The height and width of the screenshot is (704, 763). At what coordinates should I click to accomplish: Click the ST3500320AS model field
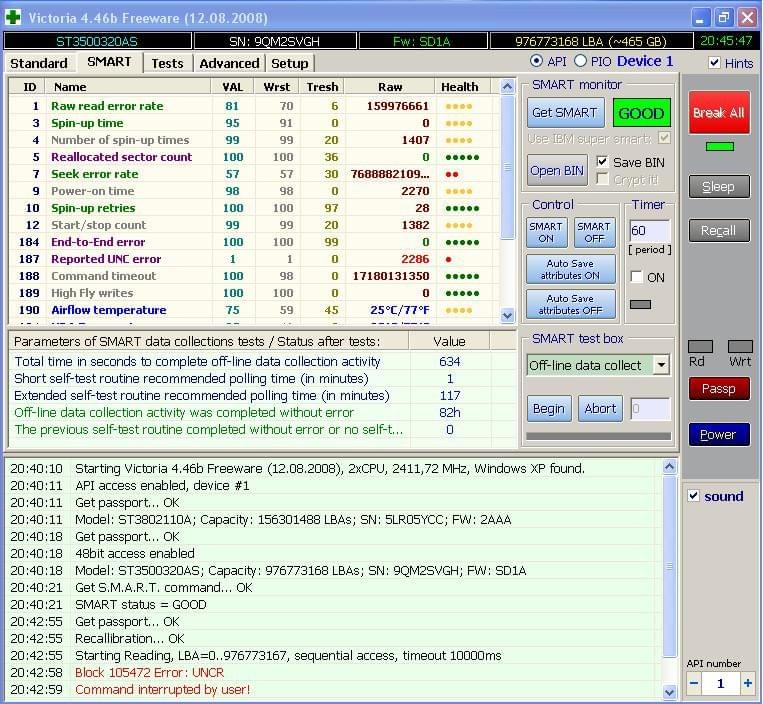[x=97, y=41]
